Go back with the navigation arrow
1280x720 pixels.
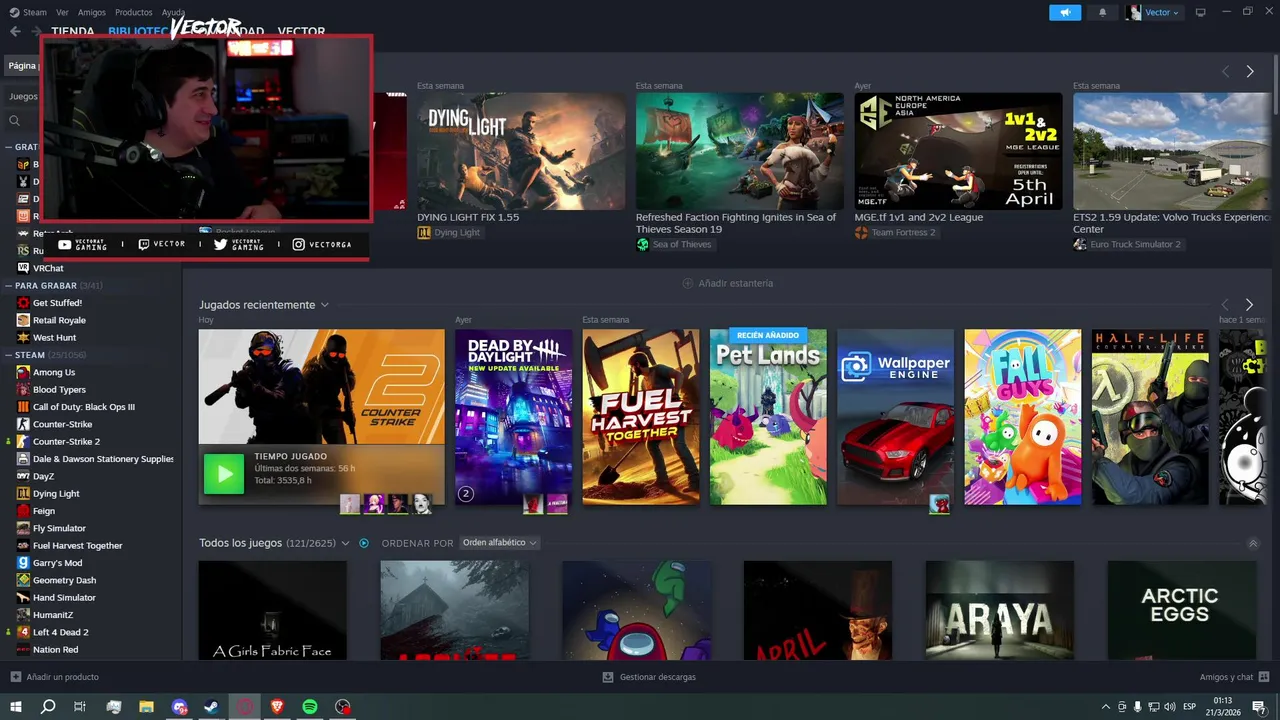pyautogui.click(x=15, y=31)
